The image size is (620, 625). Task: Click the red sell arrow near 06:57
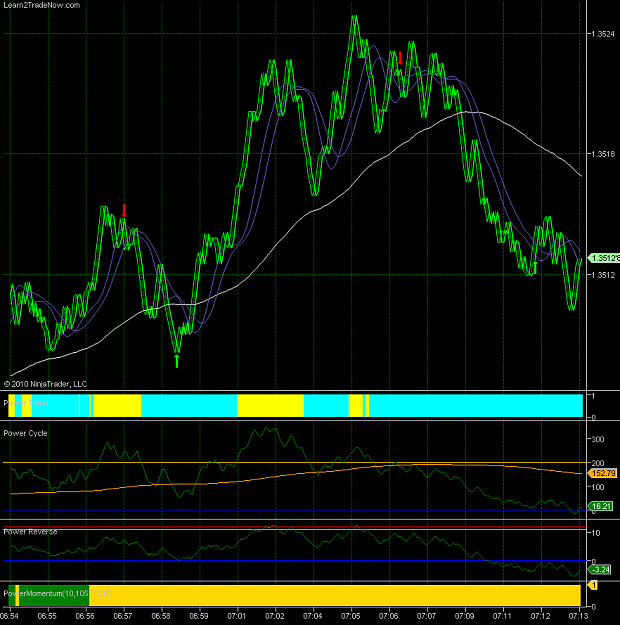click(124, 210)
